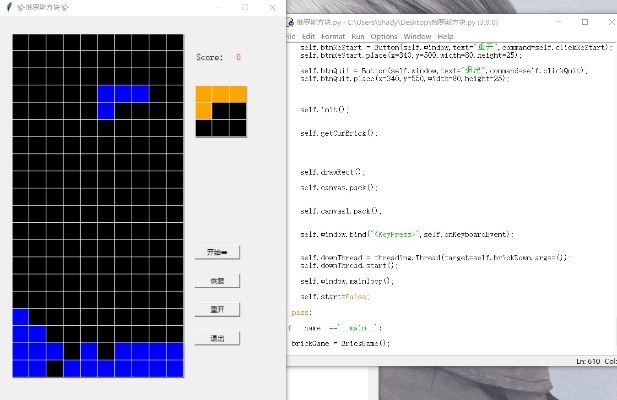The image size is (617, 400).
Task: Open the Help menu
Action: (445, 36)
